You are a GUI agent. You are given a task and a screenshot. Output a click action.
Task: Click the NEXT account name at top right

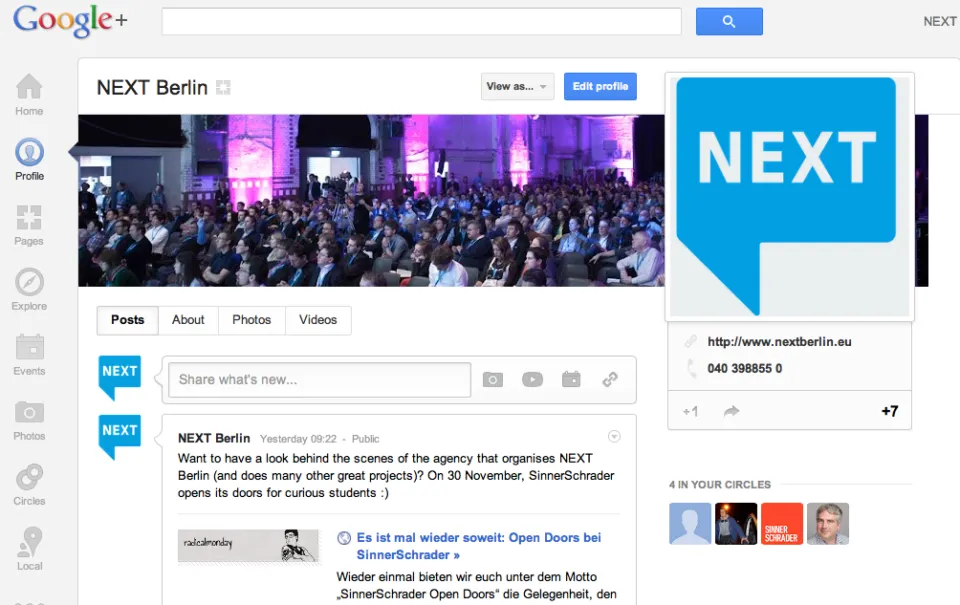tap(940, 21)
